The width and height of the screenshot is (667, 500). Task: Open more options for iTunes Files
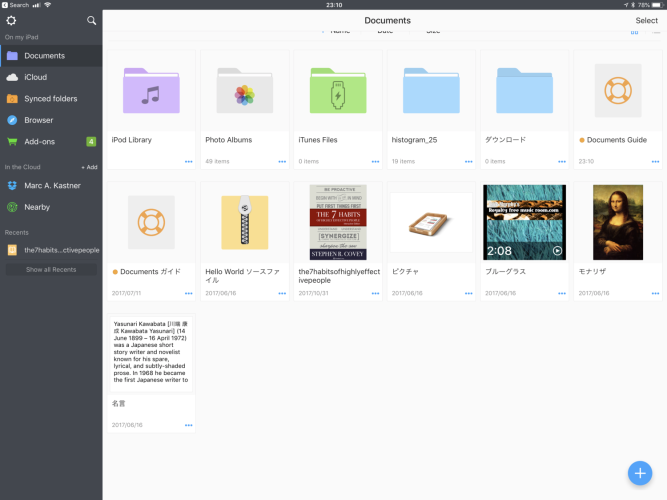pos(374,161)
